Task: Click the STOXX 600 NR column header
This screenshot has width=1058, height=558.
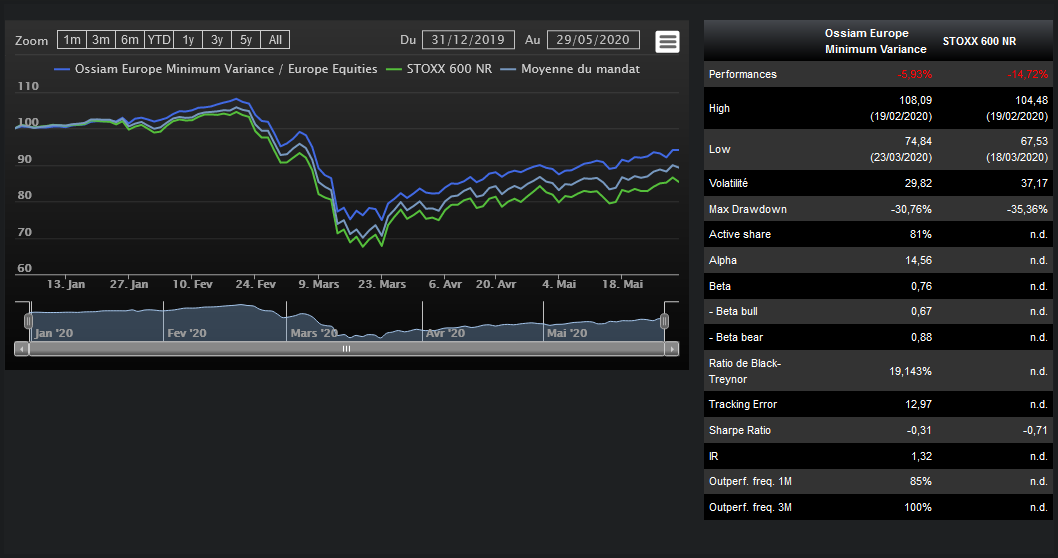Action: click(979, 41)
